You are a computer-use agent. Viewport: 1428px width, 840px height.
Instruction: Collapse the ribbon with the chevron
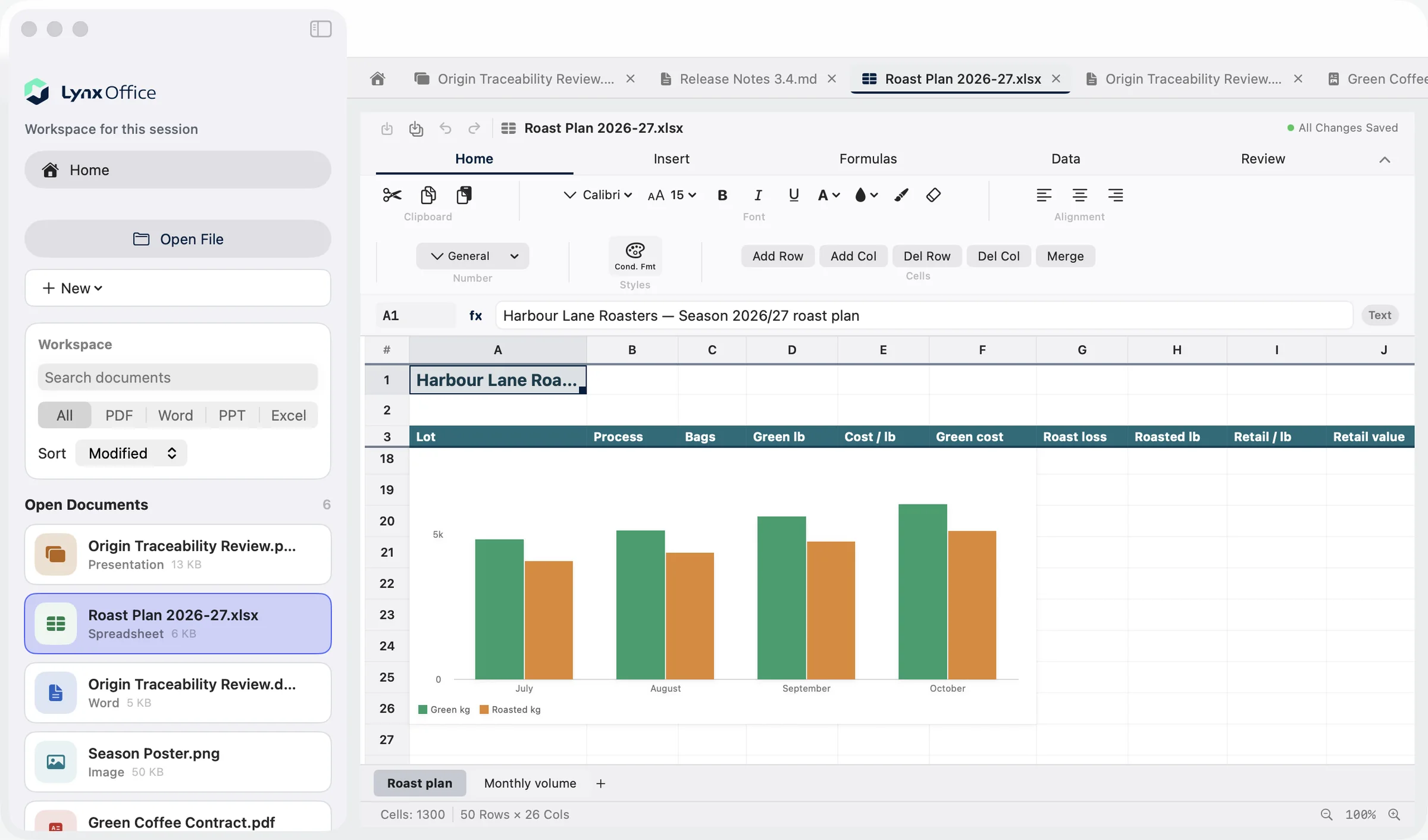coord(1385,159)
